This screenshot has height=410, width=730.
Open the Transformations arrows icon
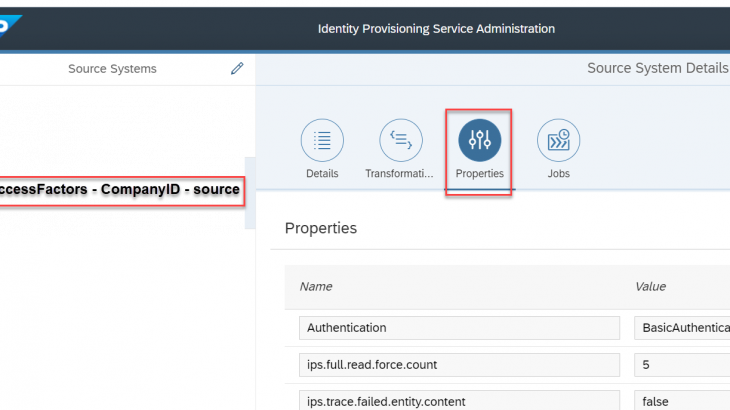pos(401,140)
